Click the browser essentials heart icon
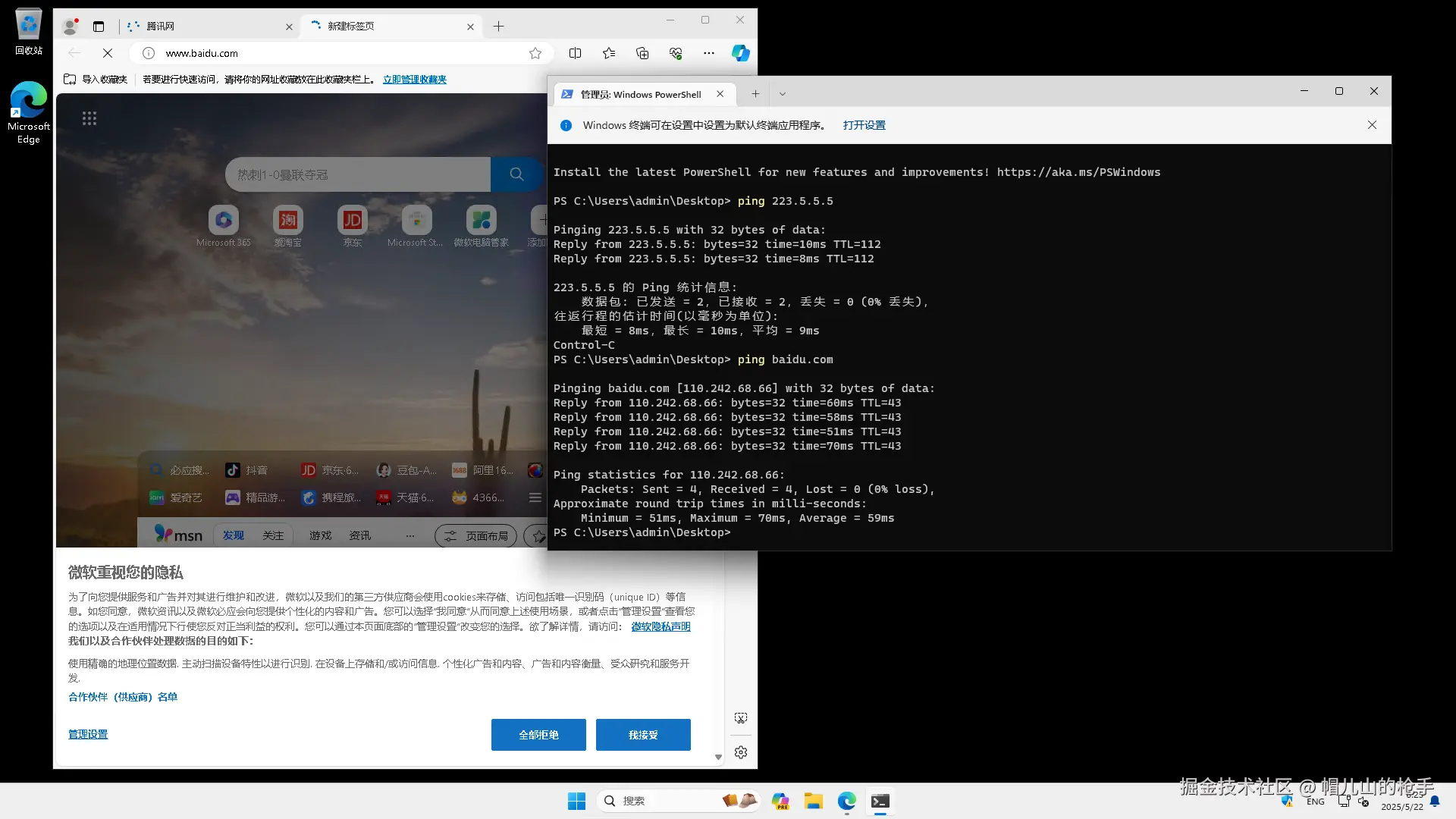Viewport: 1456px width, 819px height. click(676, 53)
